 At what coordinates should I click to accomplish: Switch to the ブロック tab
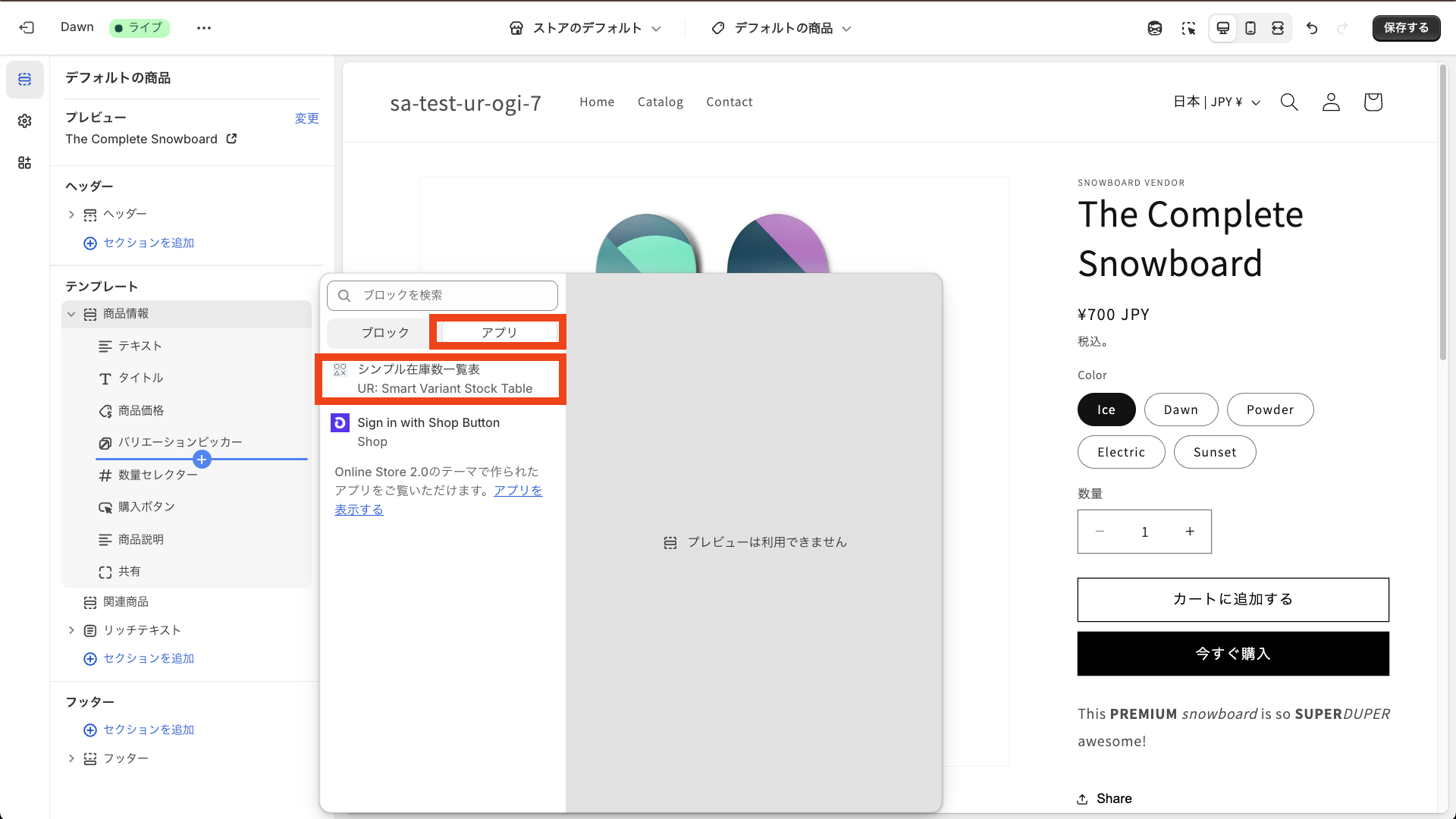coord(386,331)
